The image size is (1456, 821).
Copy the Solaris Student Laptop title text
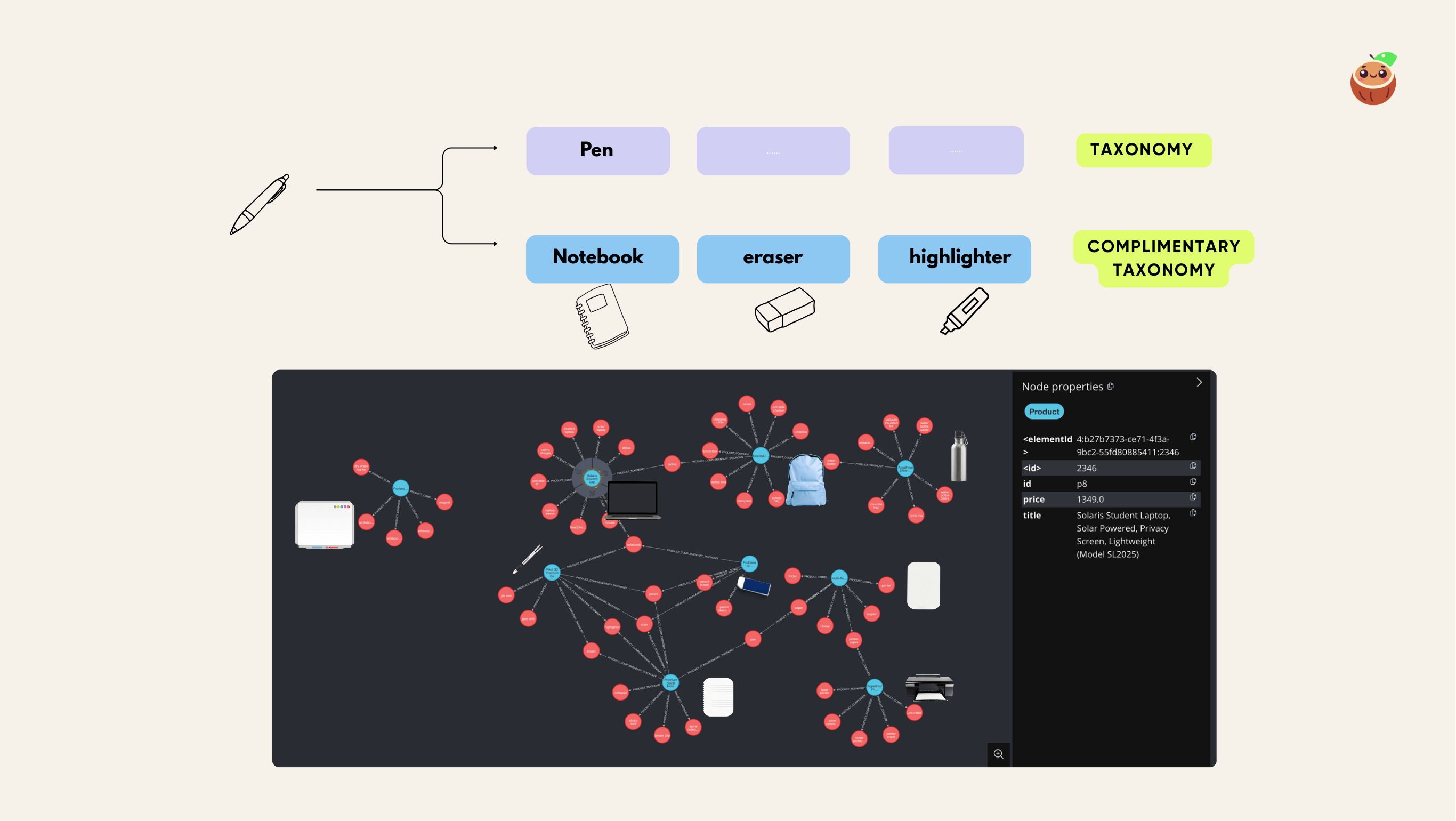click(x=1193, y=513)
